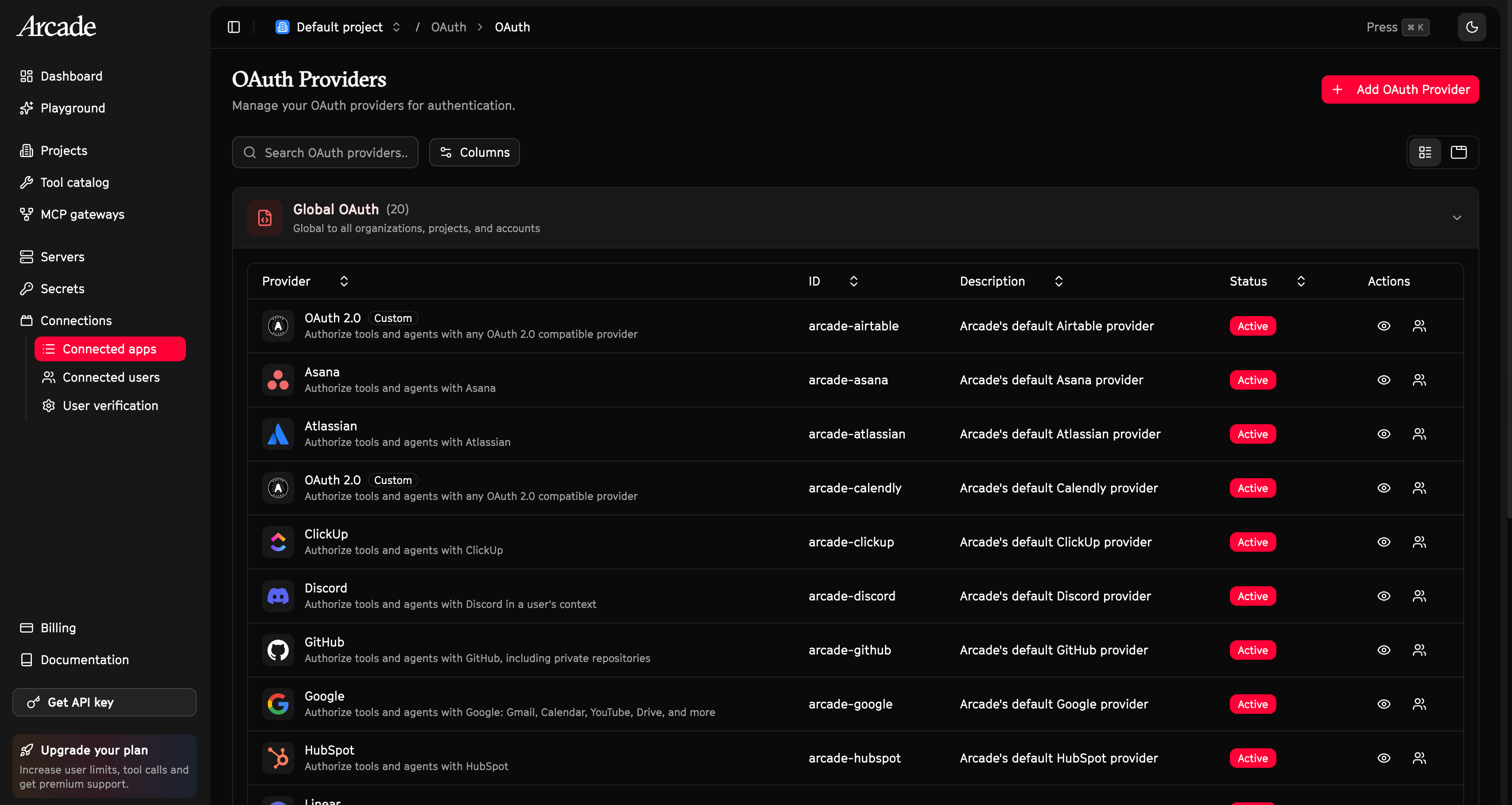Open connected users for arcade-atlassian provider
The height and width of the screenshot is (805, 1512).
1419,434
